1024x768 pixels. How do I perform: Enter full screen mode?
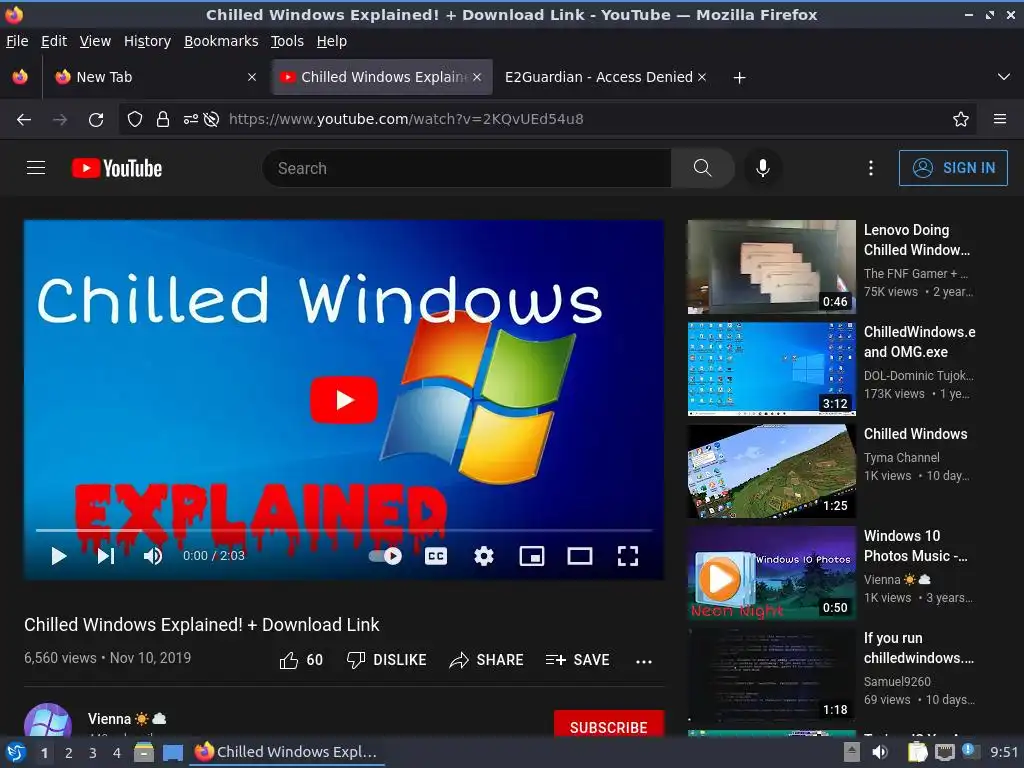point(628,556)
